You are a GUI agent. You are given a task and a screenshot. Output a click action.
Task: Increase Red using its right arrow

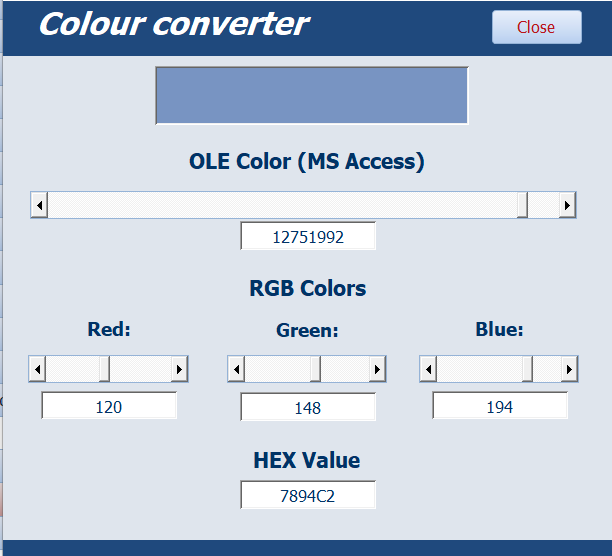[x=180, y=369]
